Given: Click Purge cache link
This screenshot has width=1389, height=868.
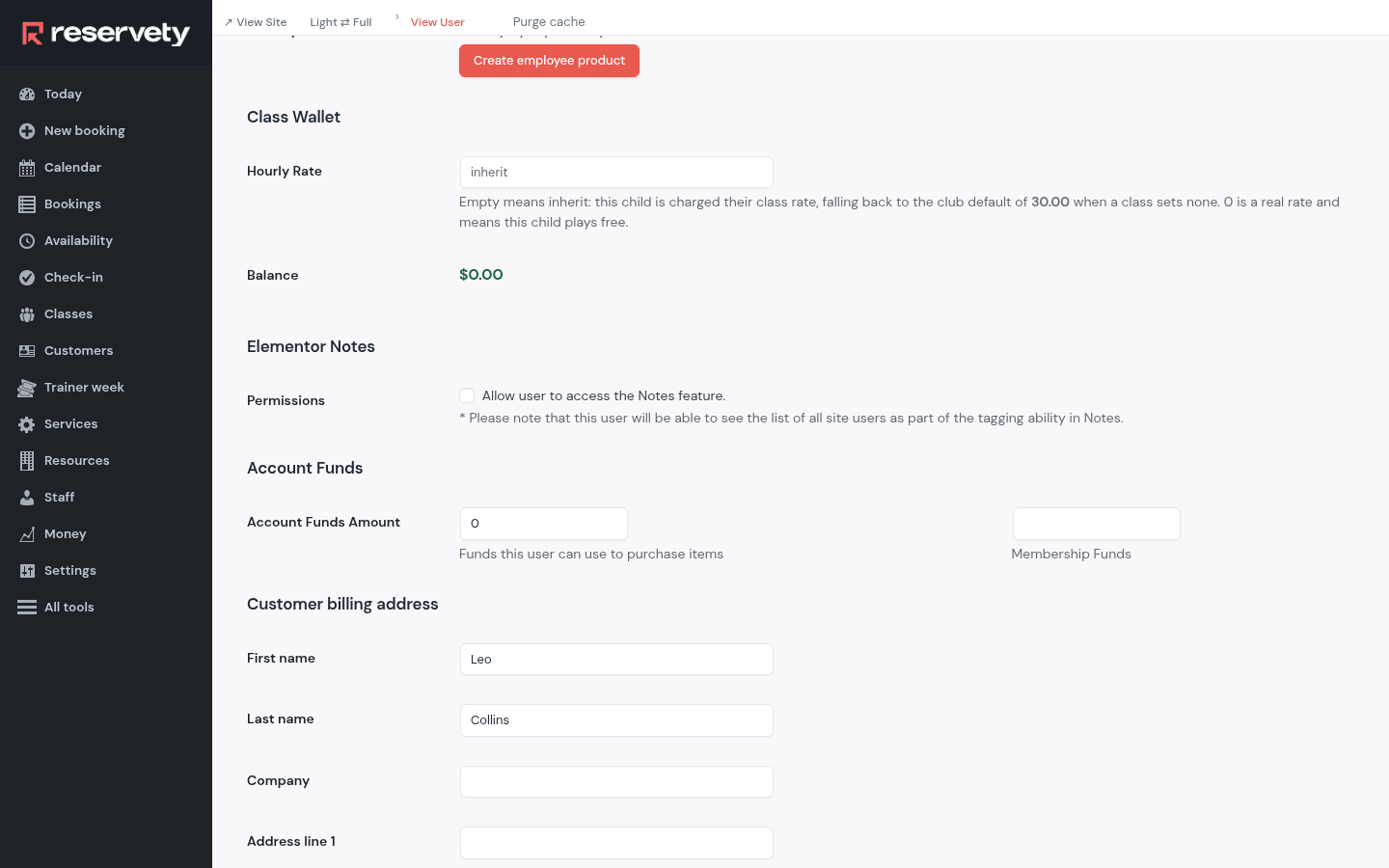Looking at the screenshot, I should (549, 21).
